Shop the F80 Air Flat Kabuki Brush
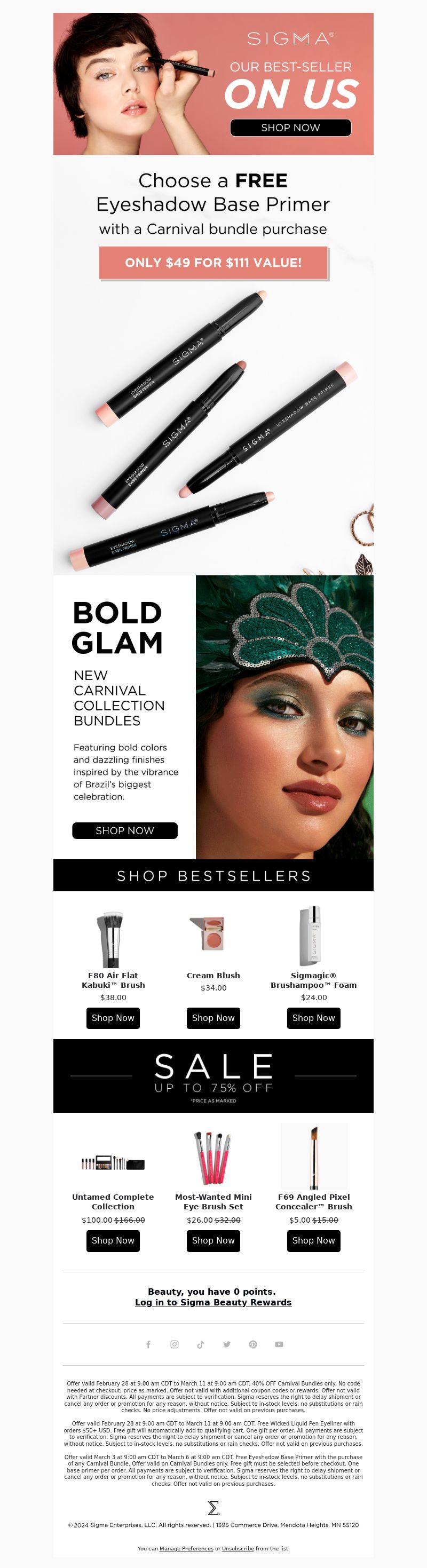This screenshot has height=1568, width=427. [x=113, y=1018]
